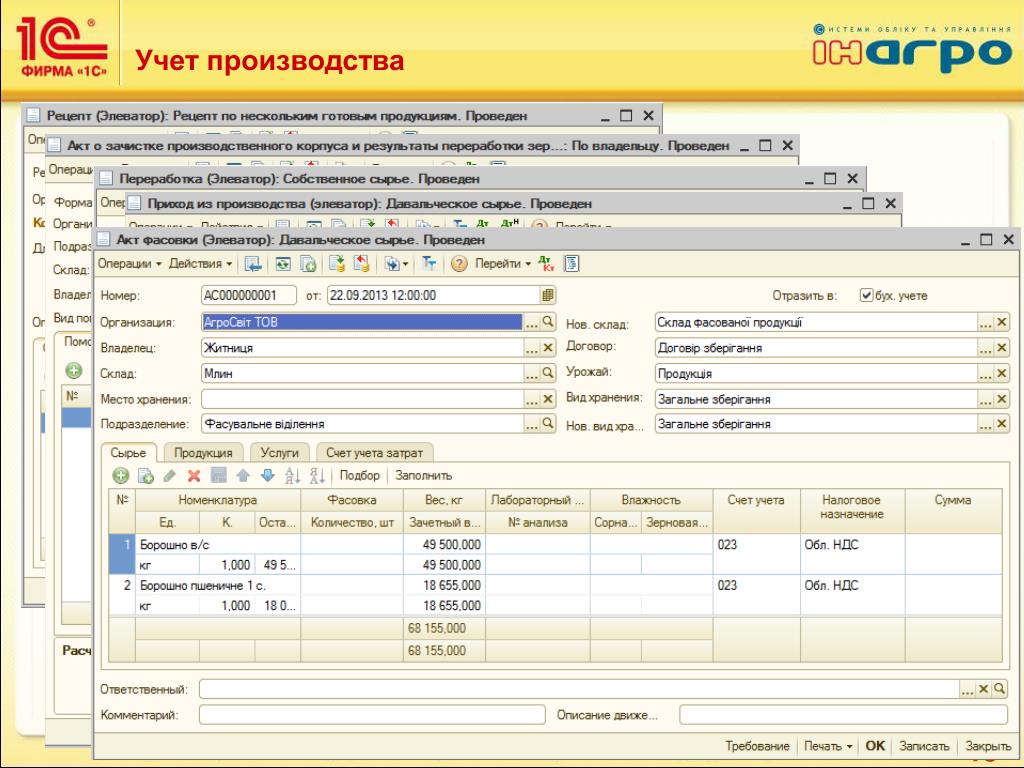Expand the Действия dropdown menu
Screen dimensions: 1024x768
tap(201, 264)
